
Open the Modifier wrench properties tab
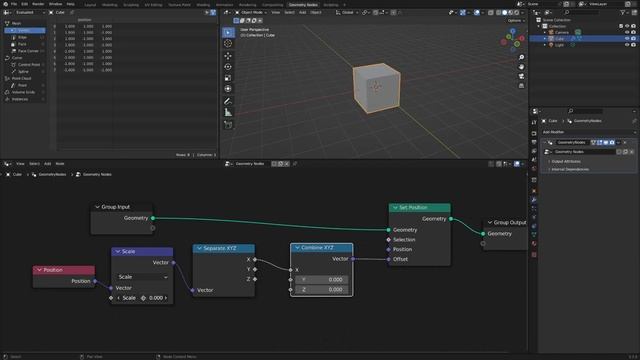(x=534, y=200)
